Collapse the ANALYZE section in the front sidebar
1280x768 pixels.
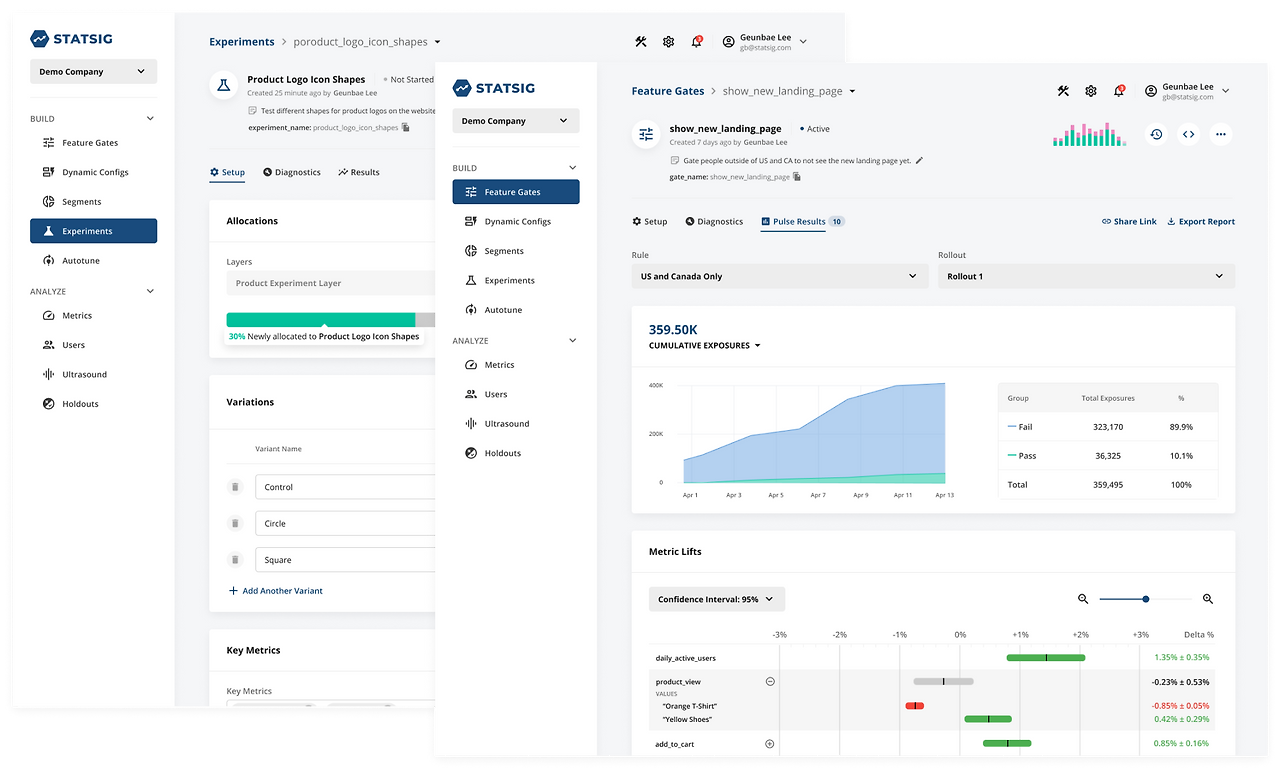573,341
